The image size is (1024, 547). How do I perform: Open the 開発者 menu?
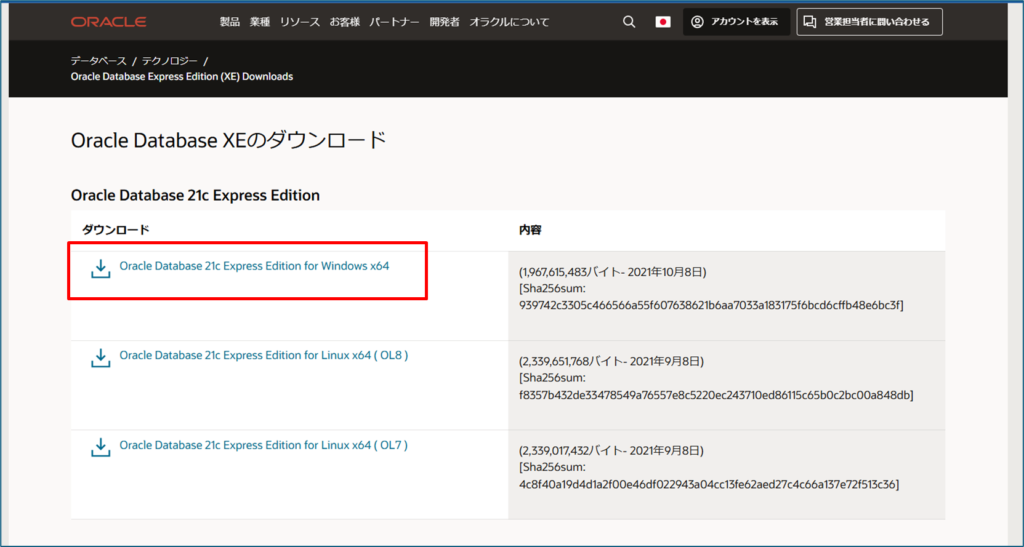click(x=444, y=22)
